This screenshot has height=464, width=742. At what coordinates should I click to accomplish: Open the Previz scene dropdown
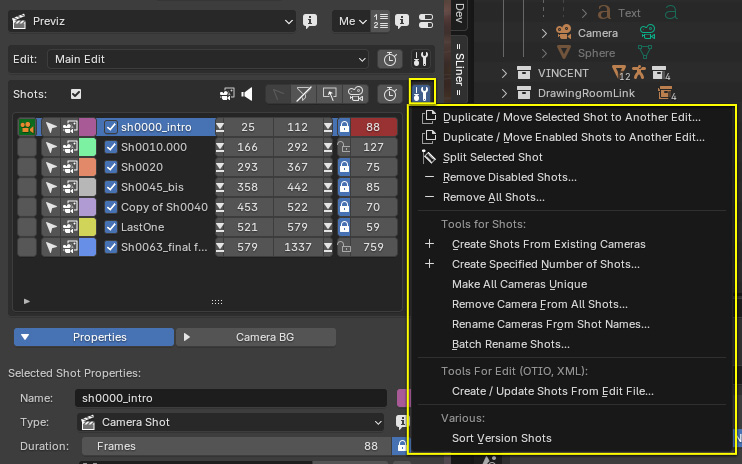point(150,20)
